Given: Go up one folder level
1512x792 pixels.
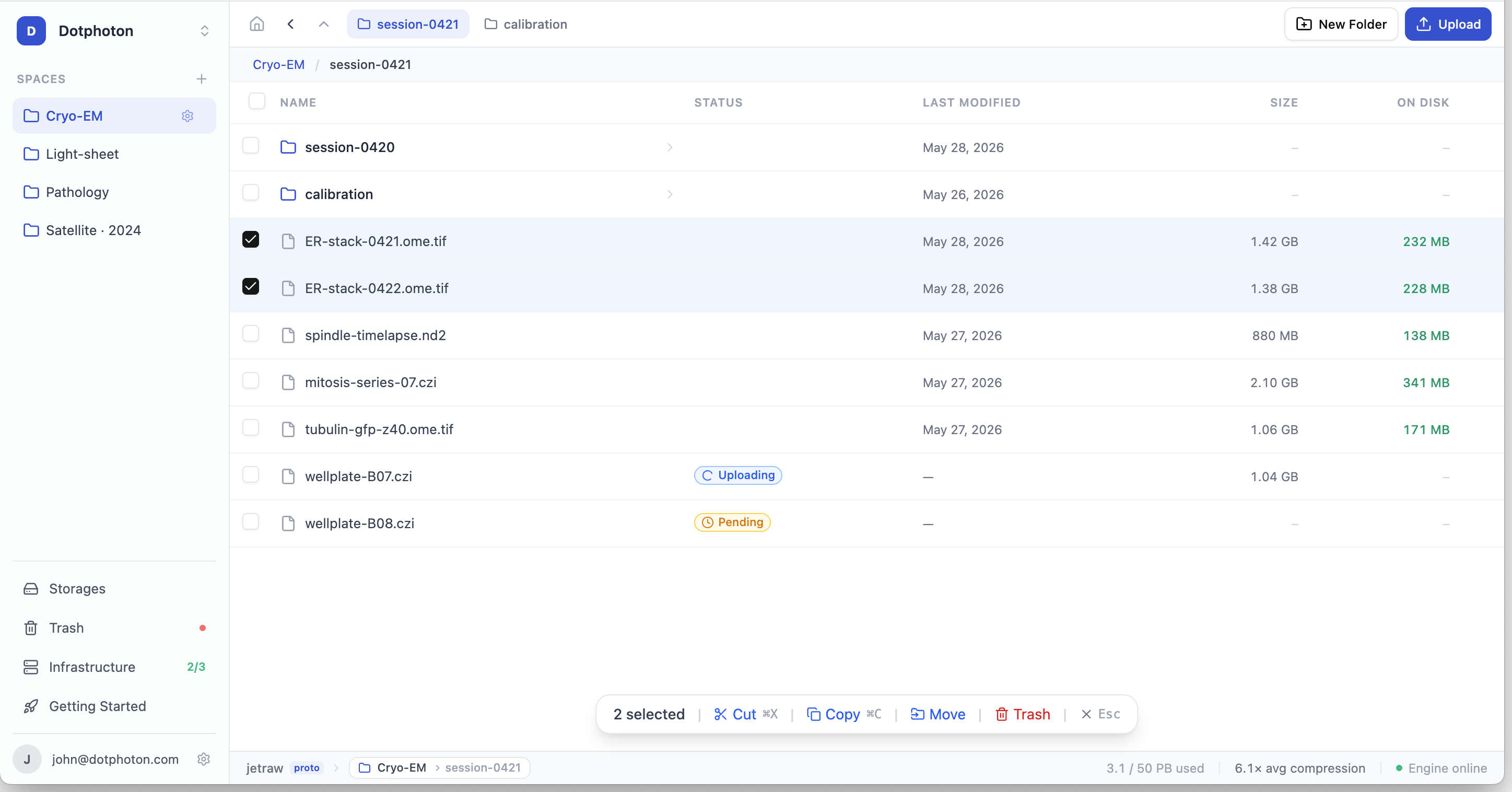Looking at the screenshot, I should coord(323,24).
